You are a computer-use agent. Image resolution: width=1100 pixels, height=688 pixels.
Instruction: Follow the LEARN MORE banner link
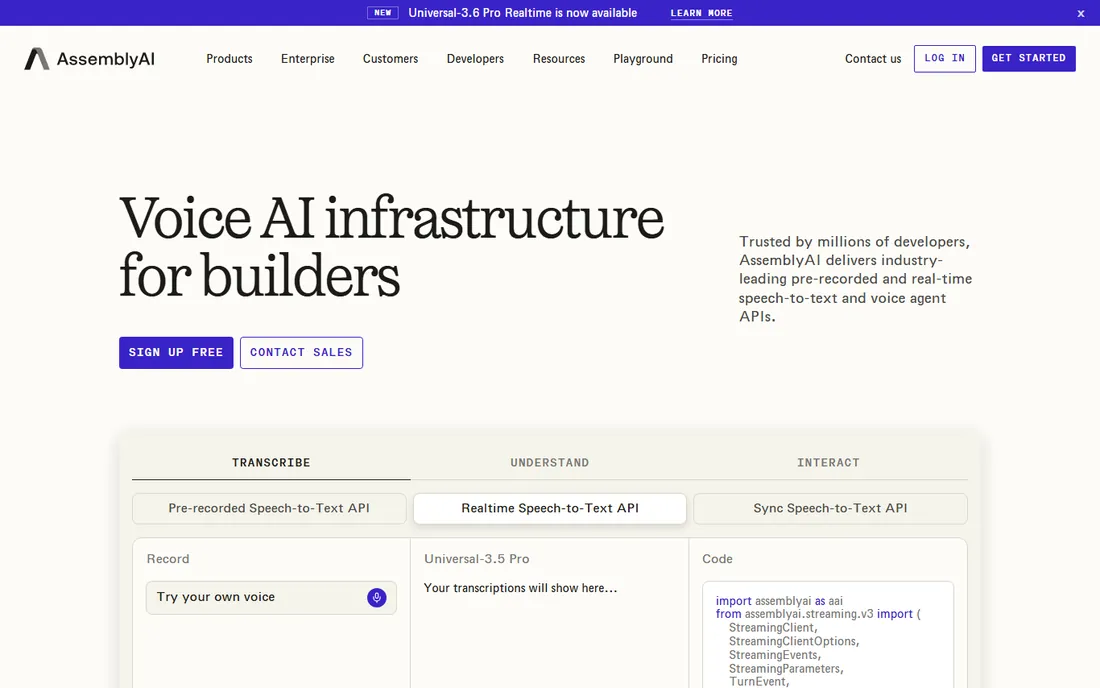pos(702,13)
